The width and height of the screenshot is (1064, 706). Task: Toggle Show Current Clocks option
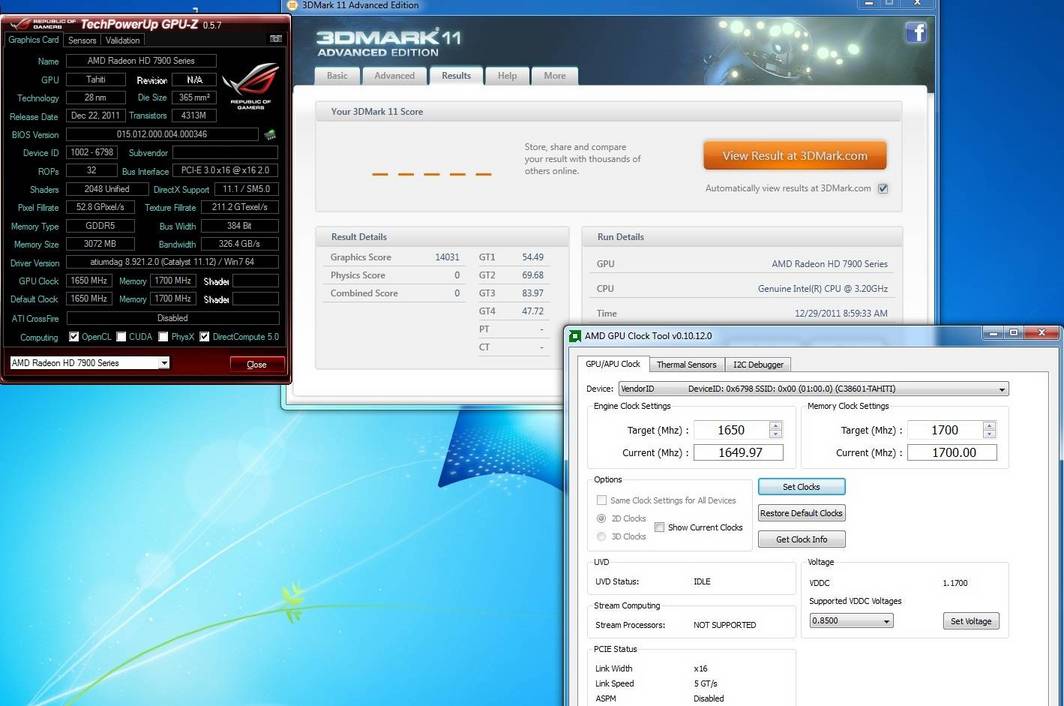click(x=660, y=527)
